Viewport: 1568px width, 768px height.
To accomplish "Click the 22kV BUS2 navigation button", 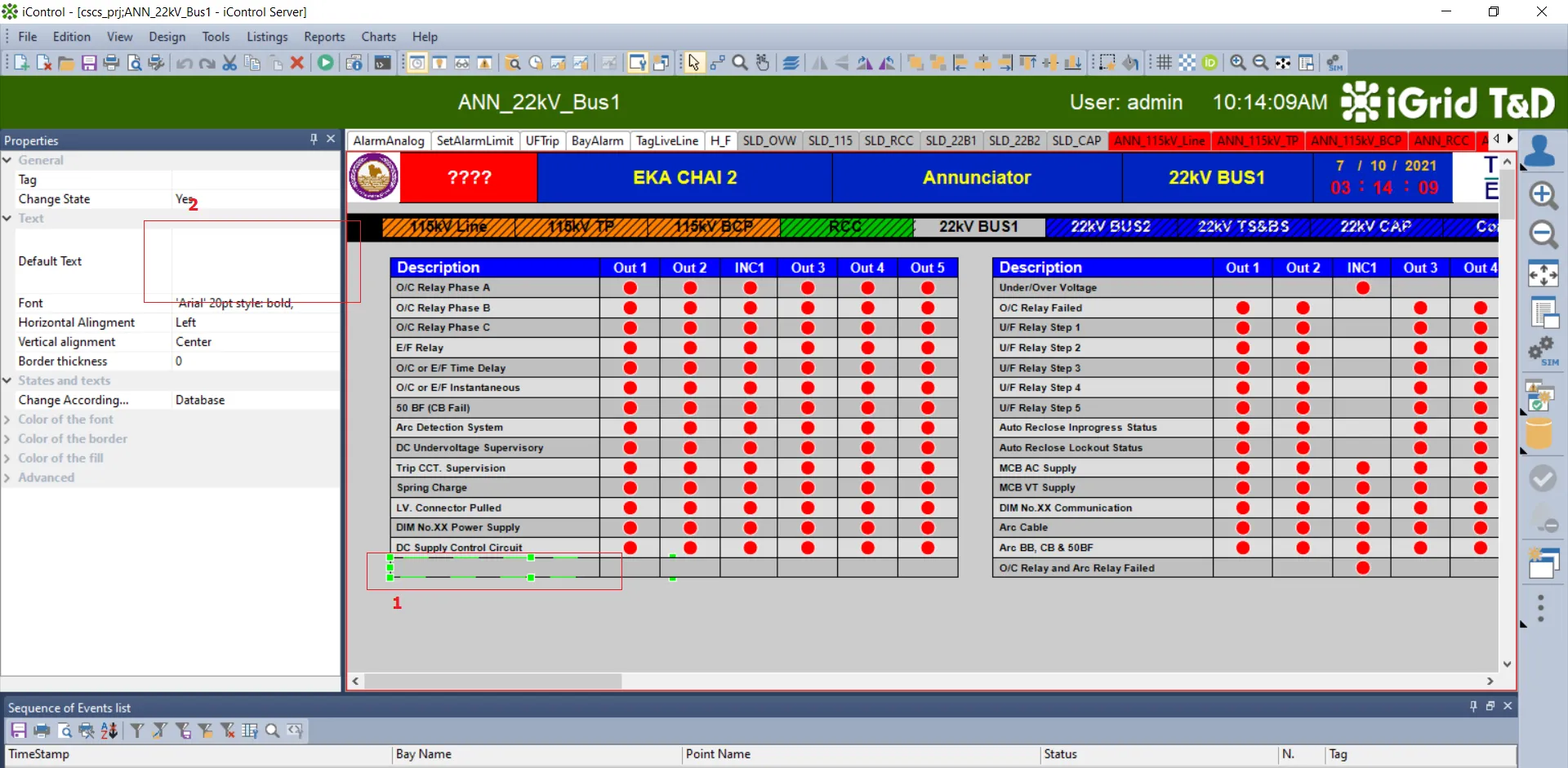I will coord(1111,227).
